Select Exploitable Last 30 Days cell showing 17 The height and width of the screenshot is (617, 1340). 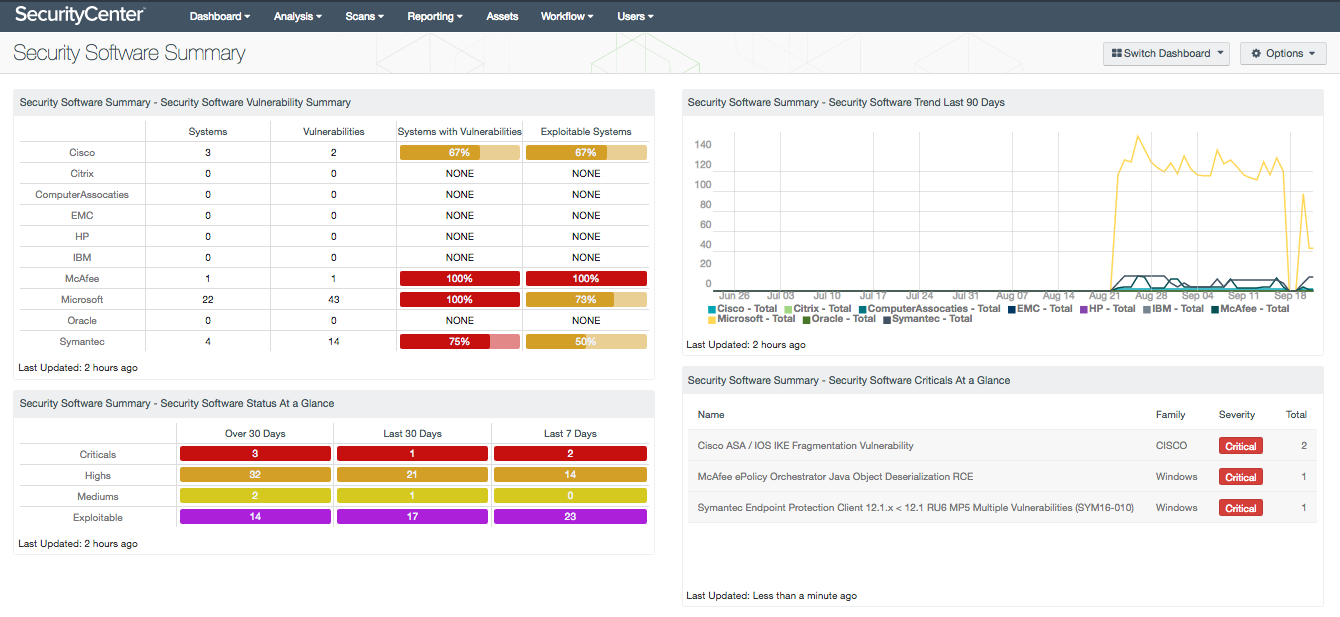point(412,517)
